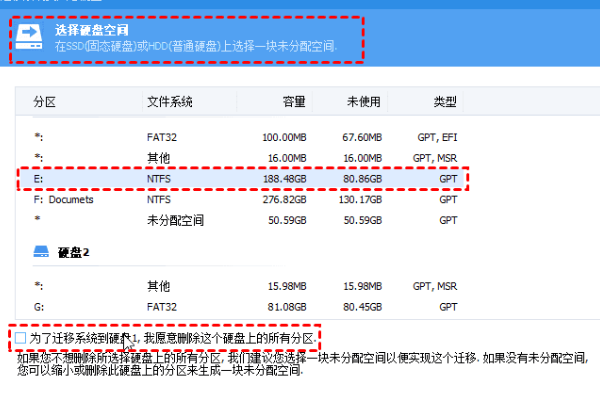Select the G: FAT32 partition row
The height and width of the screenshot is (395, 600).
pyautogui.click(x=242, y=307)
